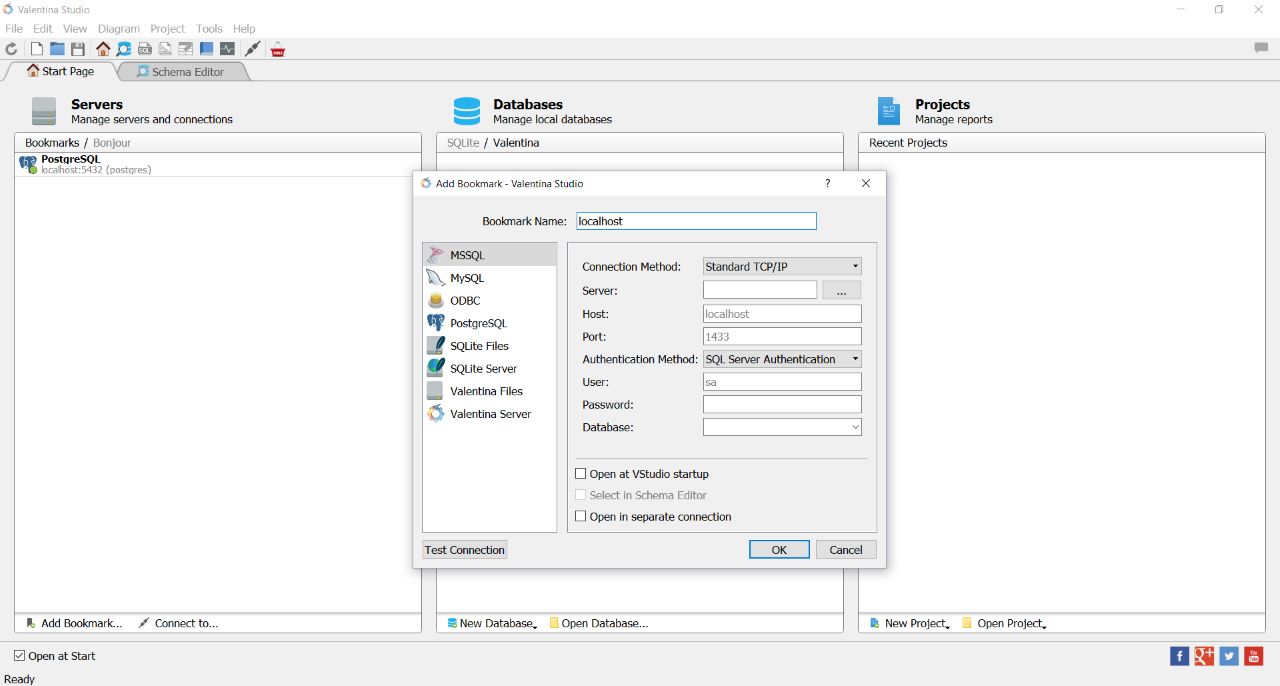Check Open in separate connection
1280x686 pixels.
click(x=581, y=517)
